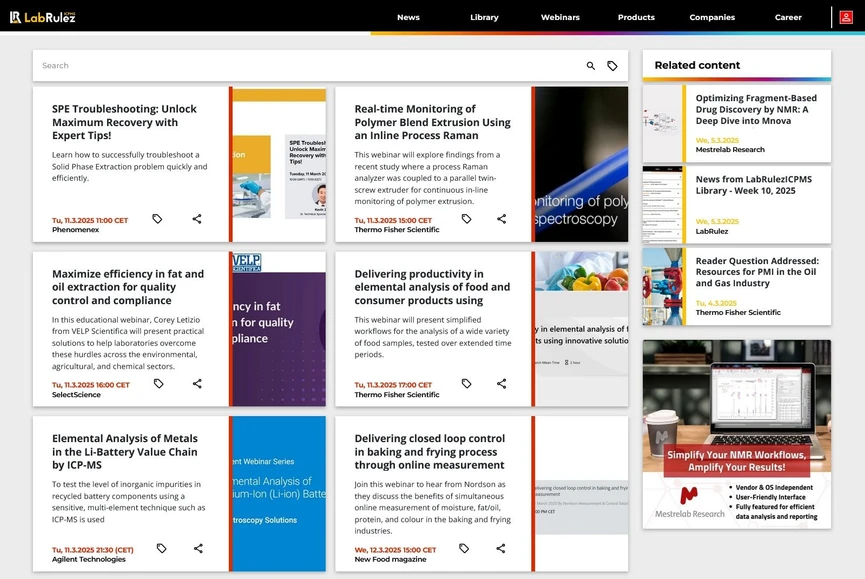Click 'Tu, 11.3.2025 16:00 CET' date
Screen dimensions: 865x579
click(x=90, y=385)
